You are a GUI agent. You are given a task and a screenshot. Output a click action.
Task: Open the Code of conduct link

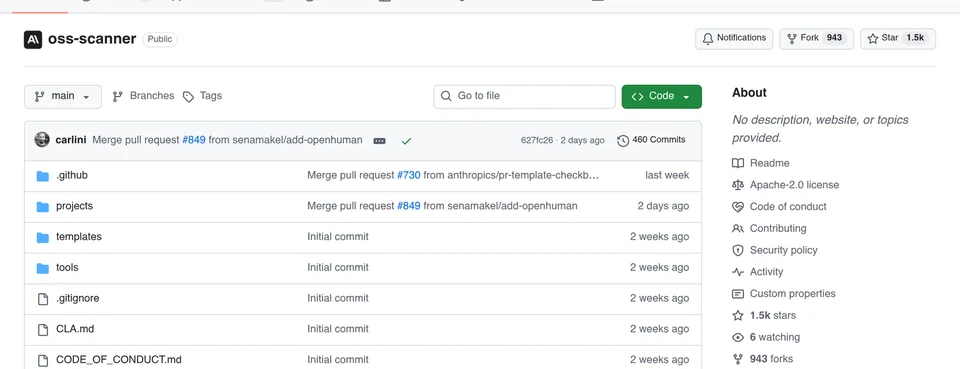780,207
